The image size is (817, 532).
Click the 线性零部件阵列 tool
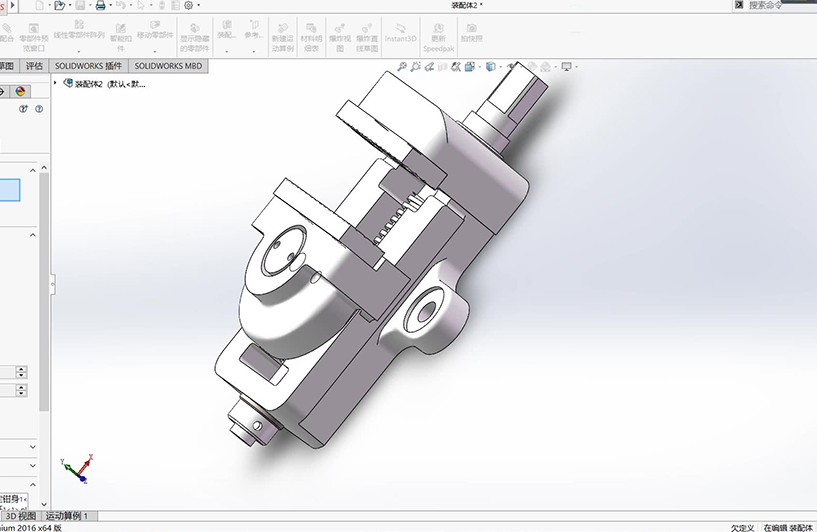79,30
